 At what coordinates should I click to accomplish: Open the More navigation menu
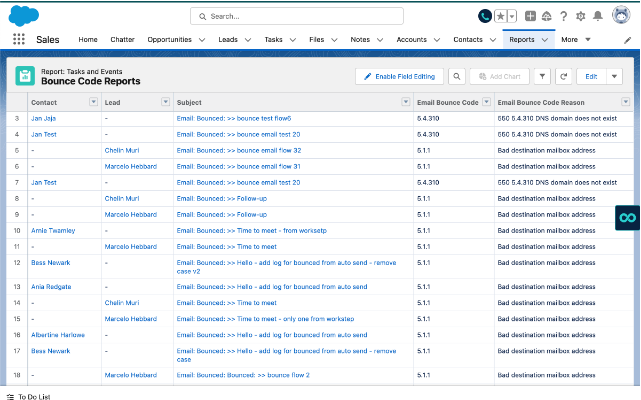pyautogui.click(x=576, y=40)
